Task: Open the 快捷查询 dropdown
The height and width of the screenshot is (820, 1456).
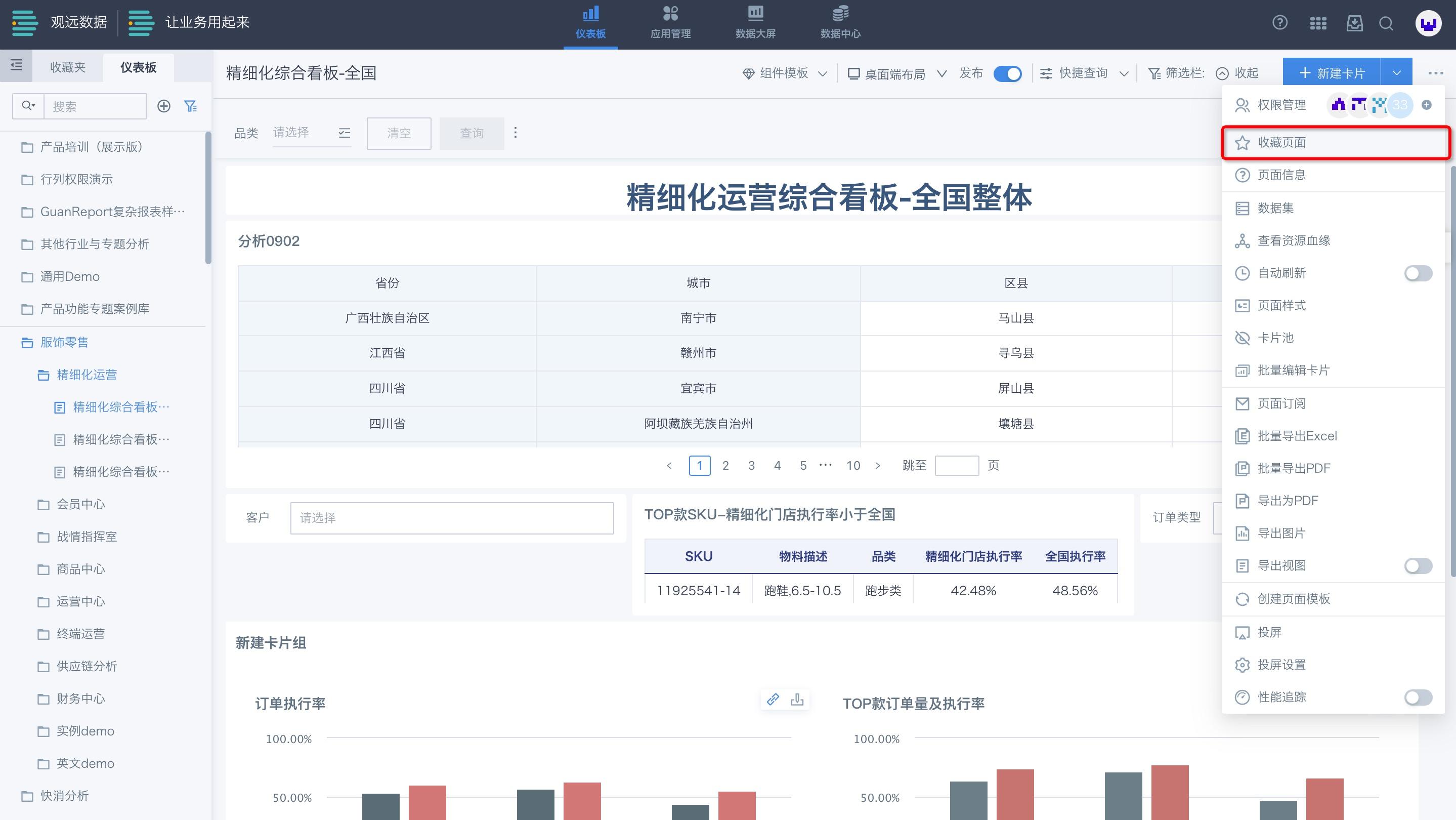Action: tap(1084, 73)
